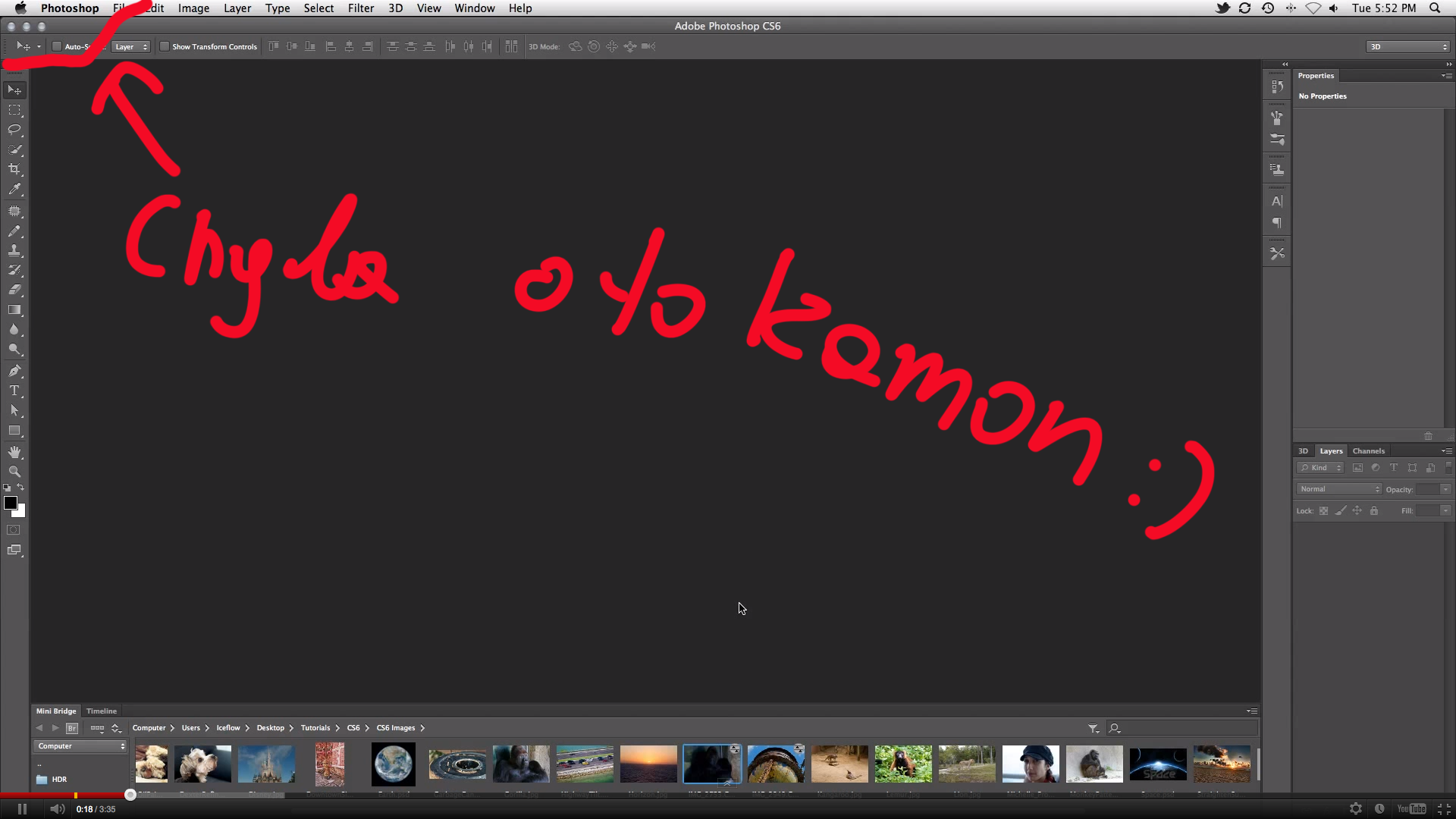Select the Lasso tool
Screen dimensions: 1456x819
pos(14,130)
